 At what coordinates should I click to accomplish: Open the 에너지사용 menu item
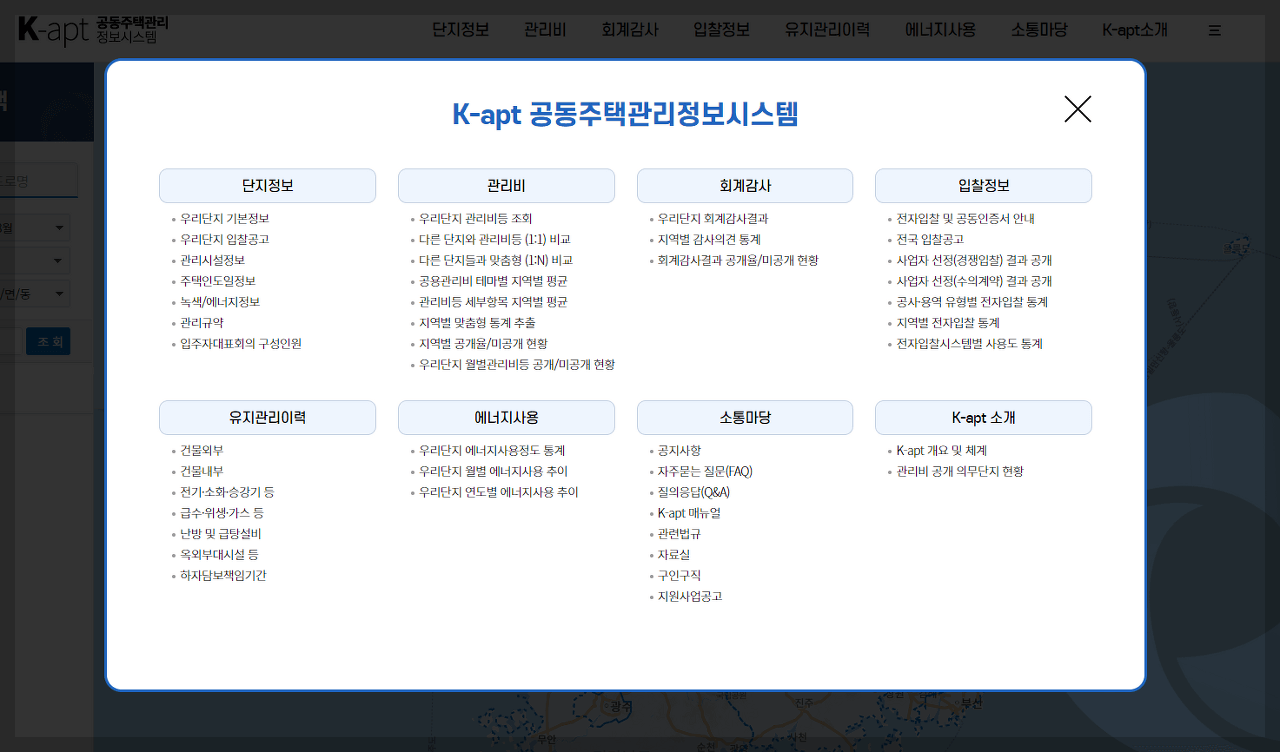coord(941,30)
